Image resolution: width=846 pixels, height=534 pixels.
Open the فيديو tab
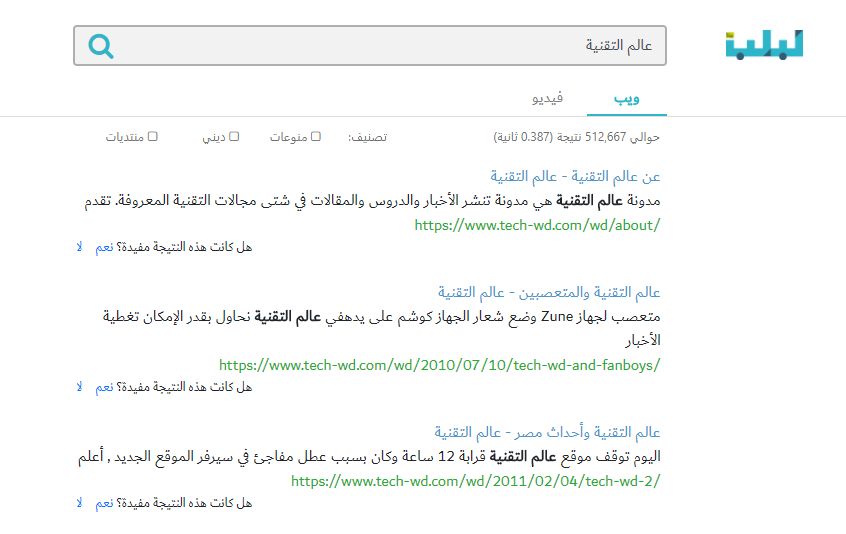tap(547, 98)
